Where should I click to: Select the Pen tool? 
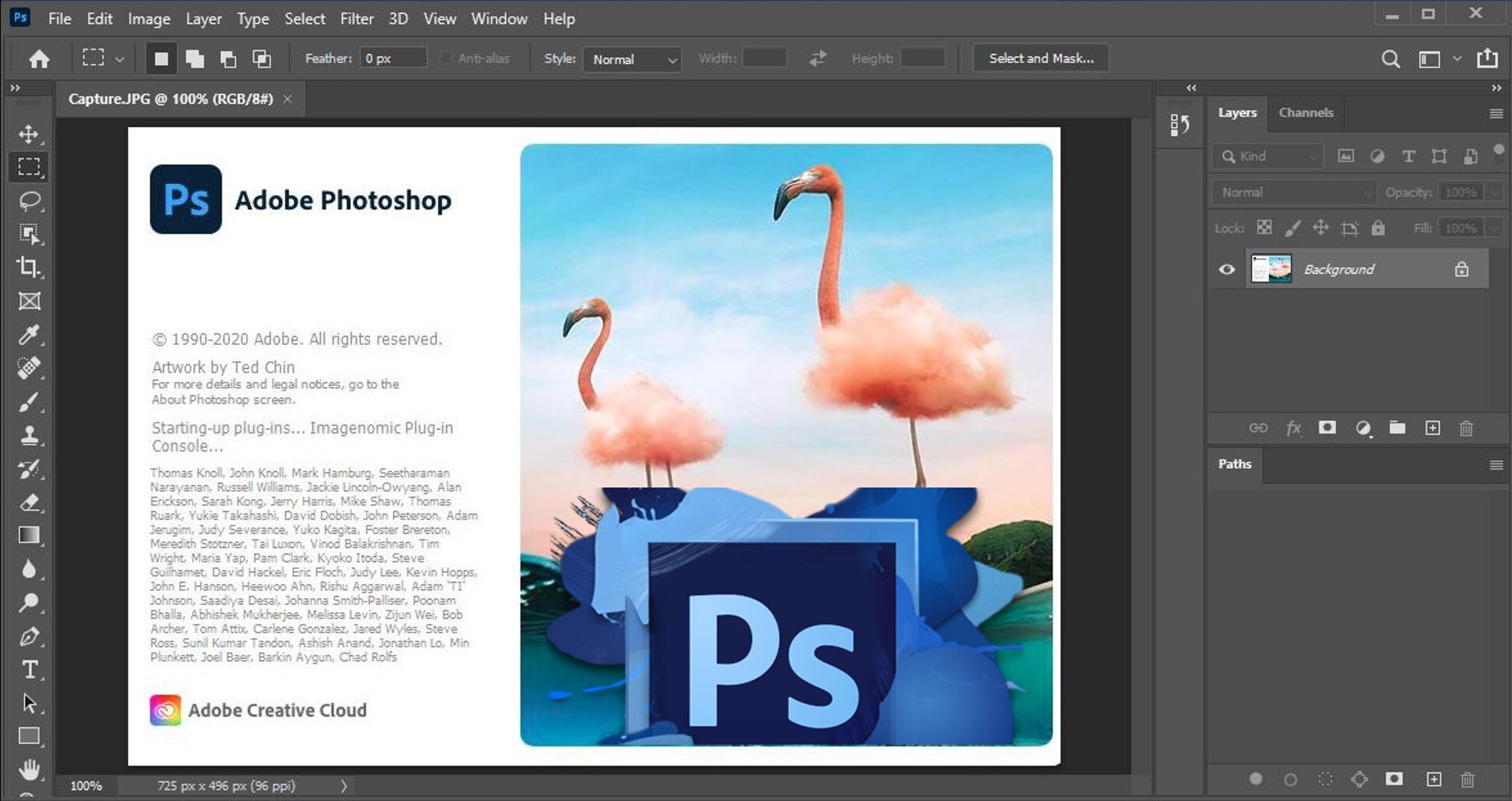29,636
